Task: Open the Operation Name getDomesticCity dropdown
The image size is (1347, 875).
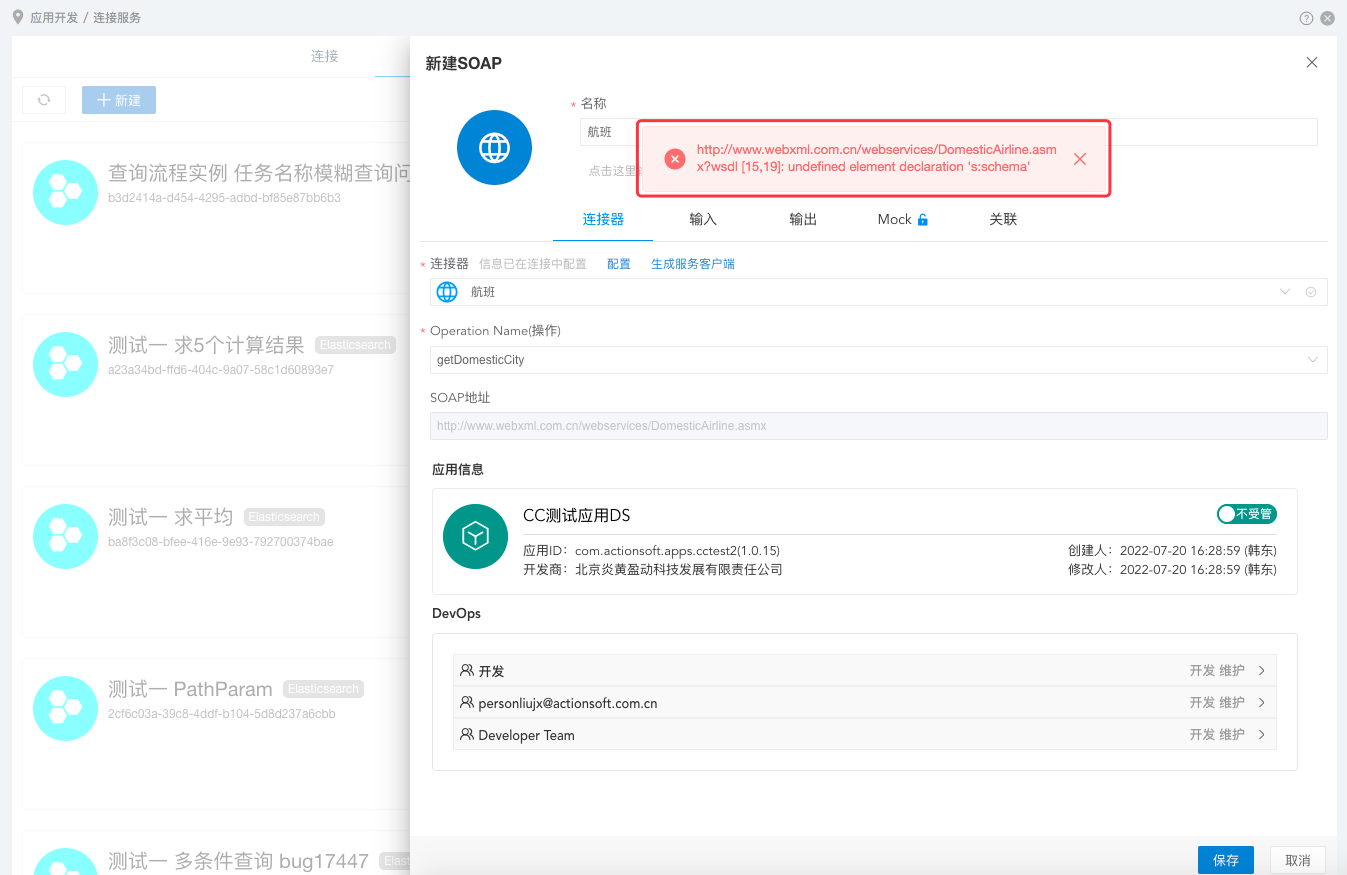Action: pyautogui.click(x=1312, y=360)
